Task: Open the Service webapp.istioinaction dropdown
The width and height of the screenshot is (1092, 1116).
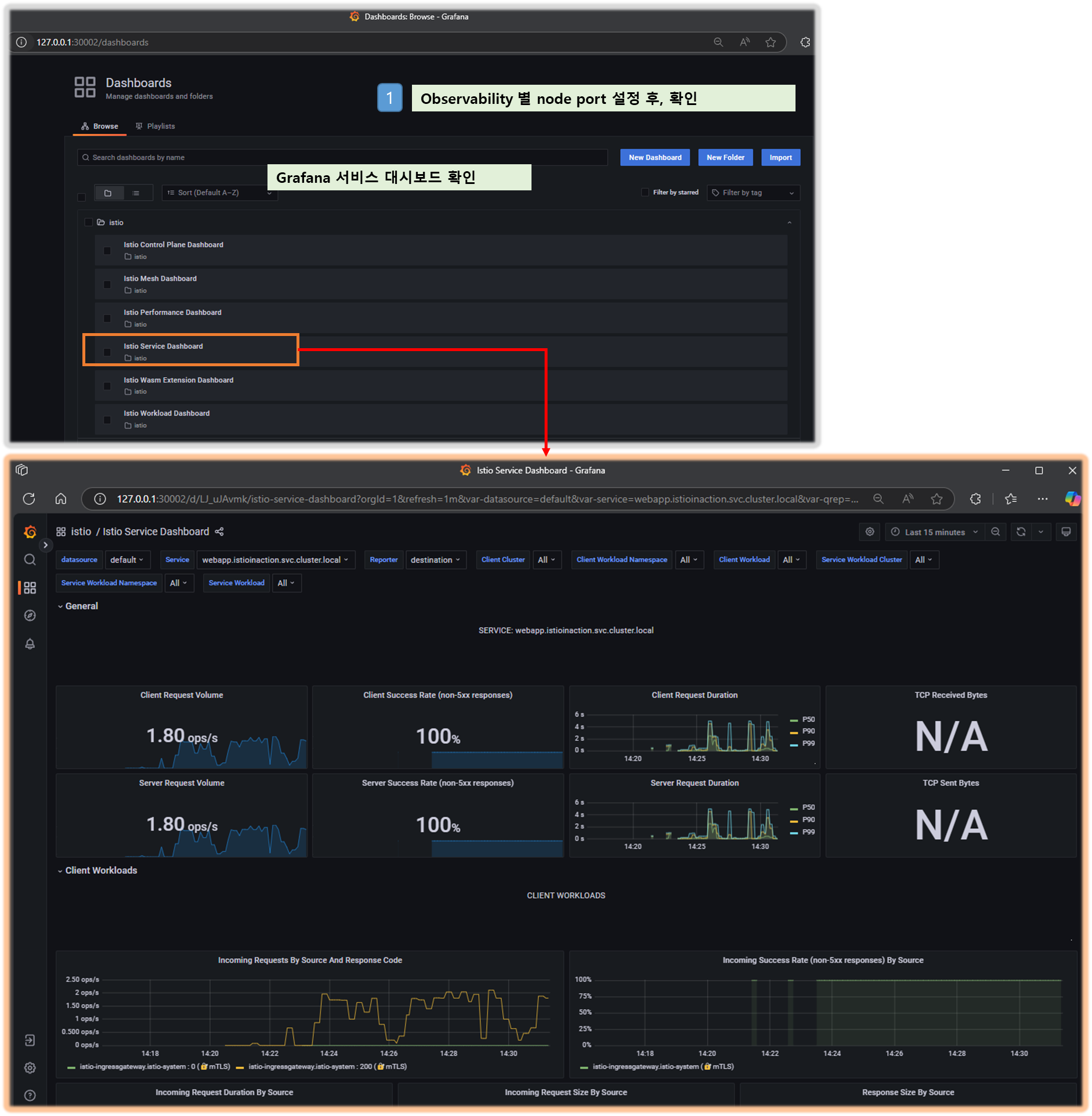Action: point(276,559)
